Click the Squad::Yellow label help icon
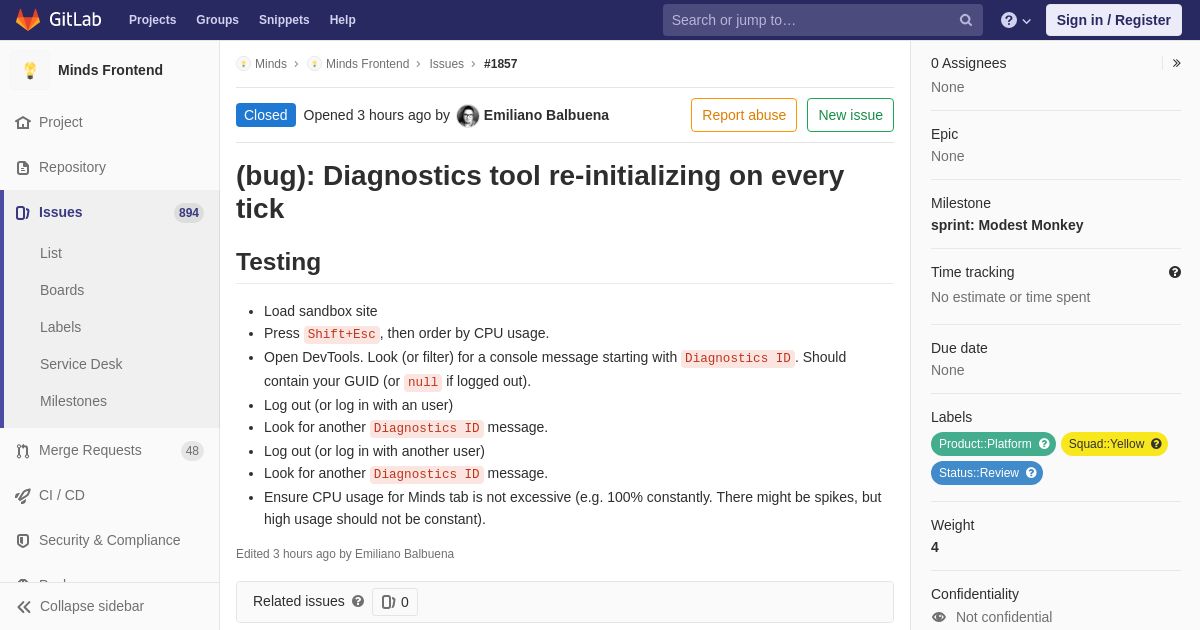Screen dimensions: 1200x630 [x=1156, y=444]
